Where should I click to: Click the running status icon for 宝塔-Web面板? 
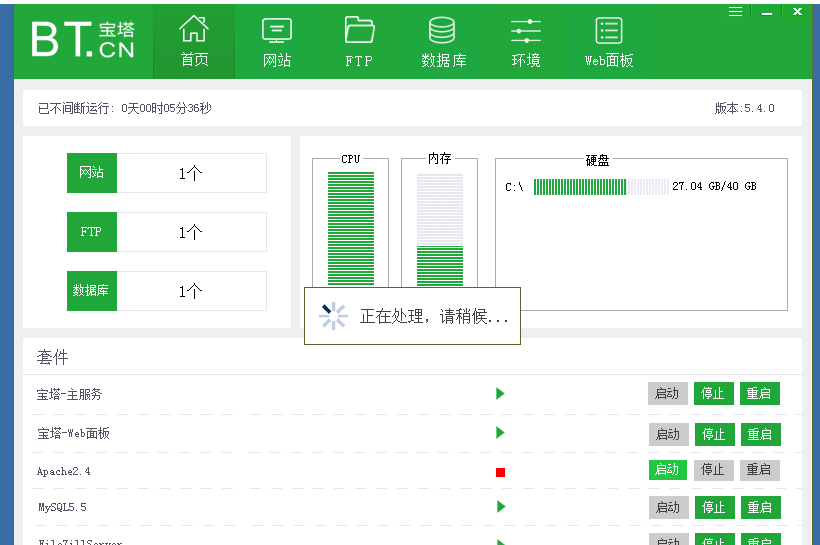click(500, 433)
